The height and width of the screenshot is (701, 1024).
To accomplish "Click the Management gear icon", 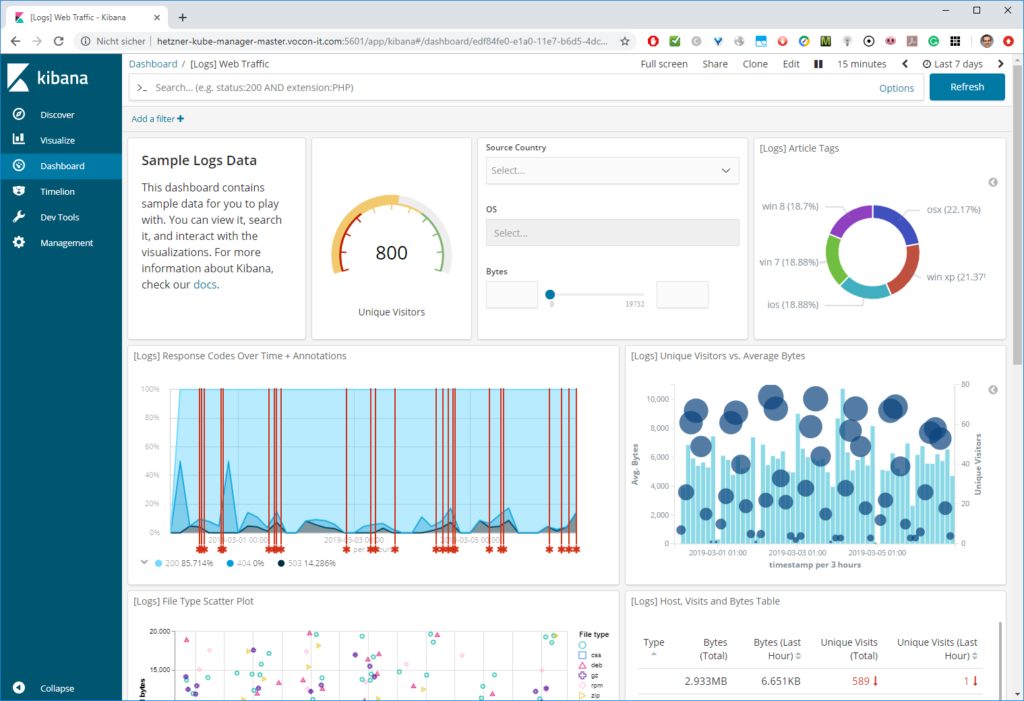I will pyautogui.click(x=19, y=242).
